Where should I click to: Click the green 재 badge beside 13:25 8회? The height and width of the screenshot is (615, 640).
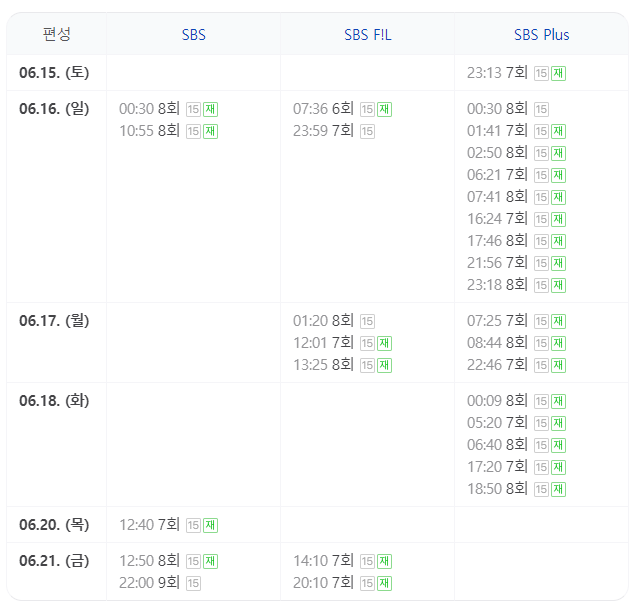click(x=384, y=366)
